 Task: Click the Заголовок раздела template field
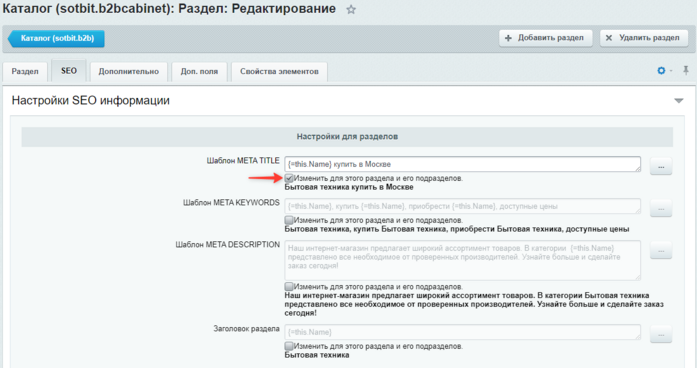(x=463, y=332)
